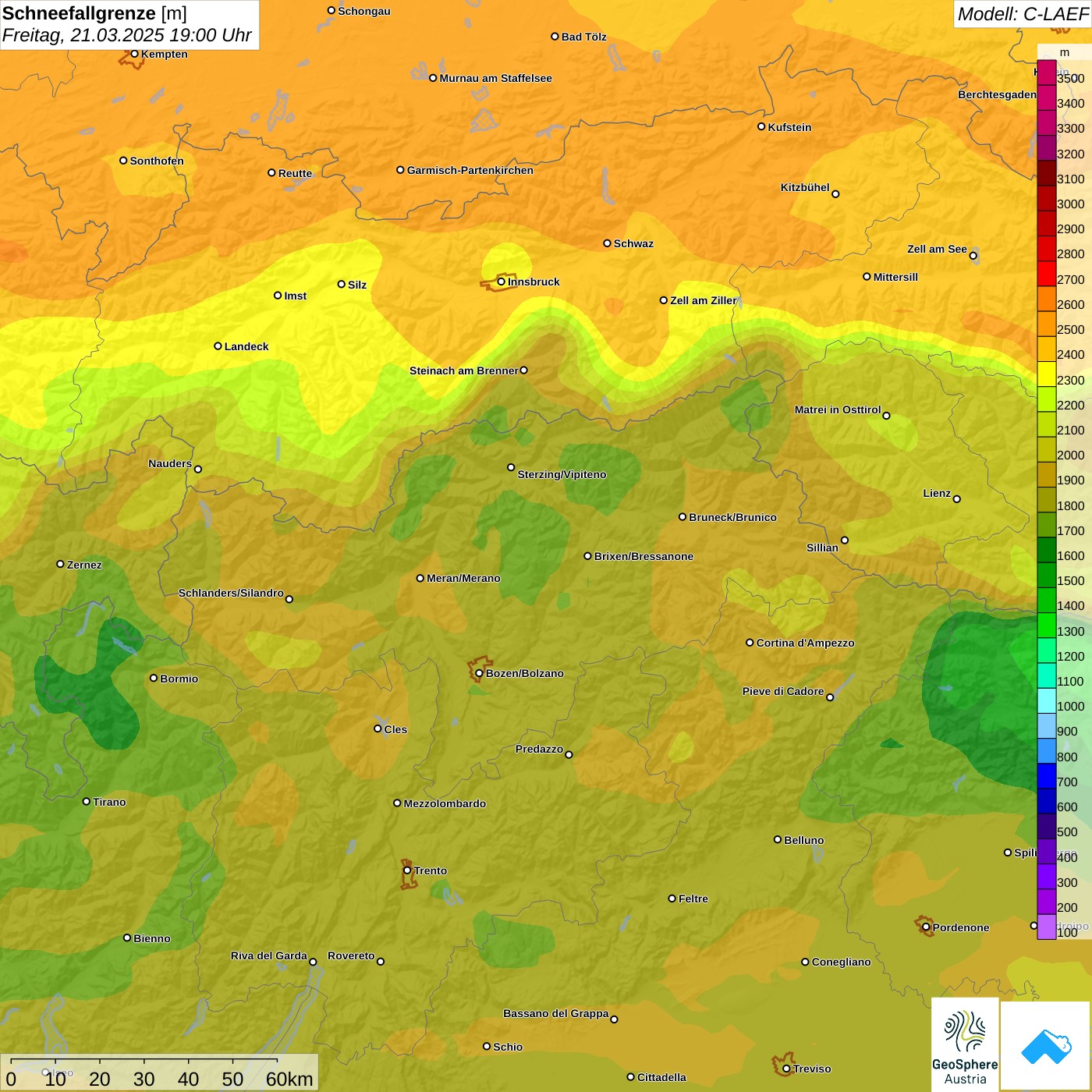Viewport: 1092px width, 1092px height.
Task: Click the Schneefallgrenze [m] title
Action: click(x=95, y=13)
